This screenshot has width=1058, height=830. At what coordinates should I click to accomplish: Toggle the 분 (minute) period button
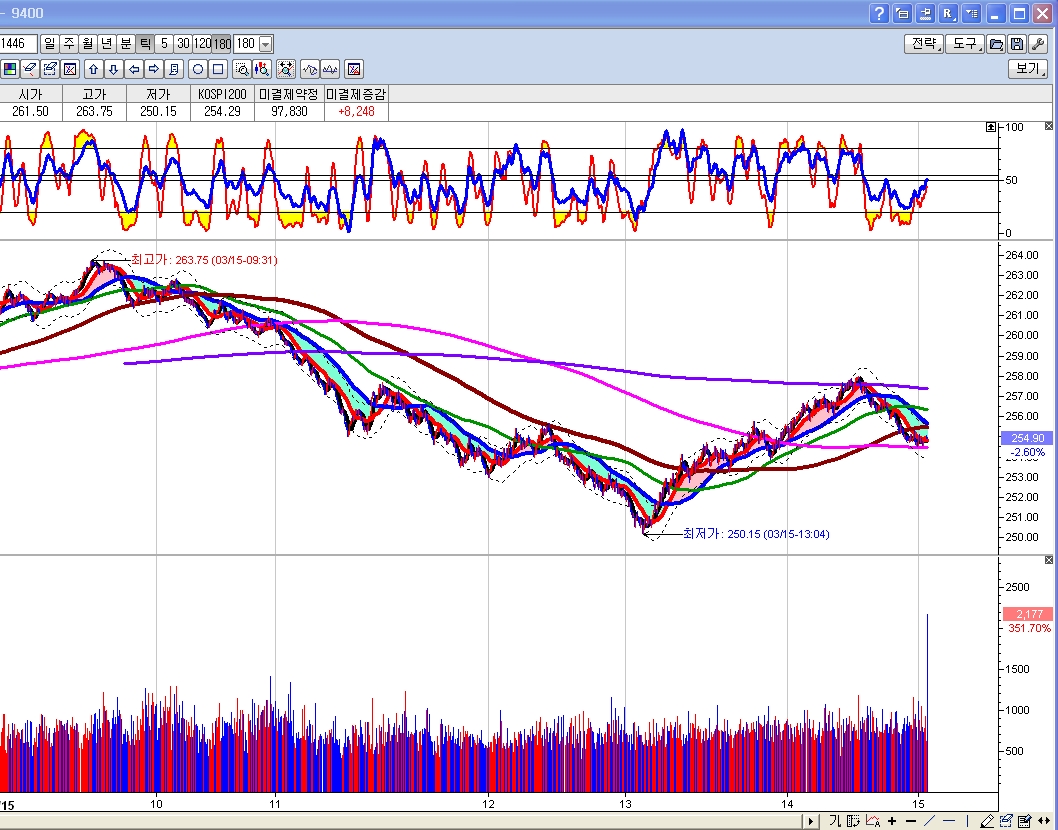pyautogui.click(x=126, y=44)
